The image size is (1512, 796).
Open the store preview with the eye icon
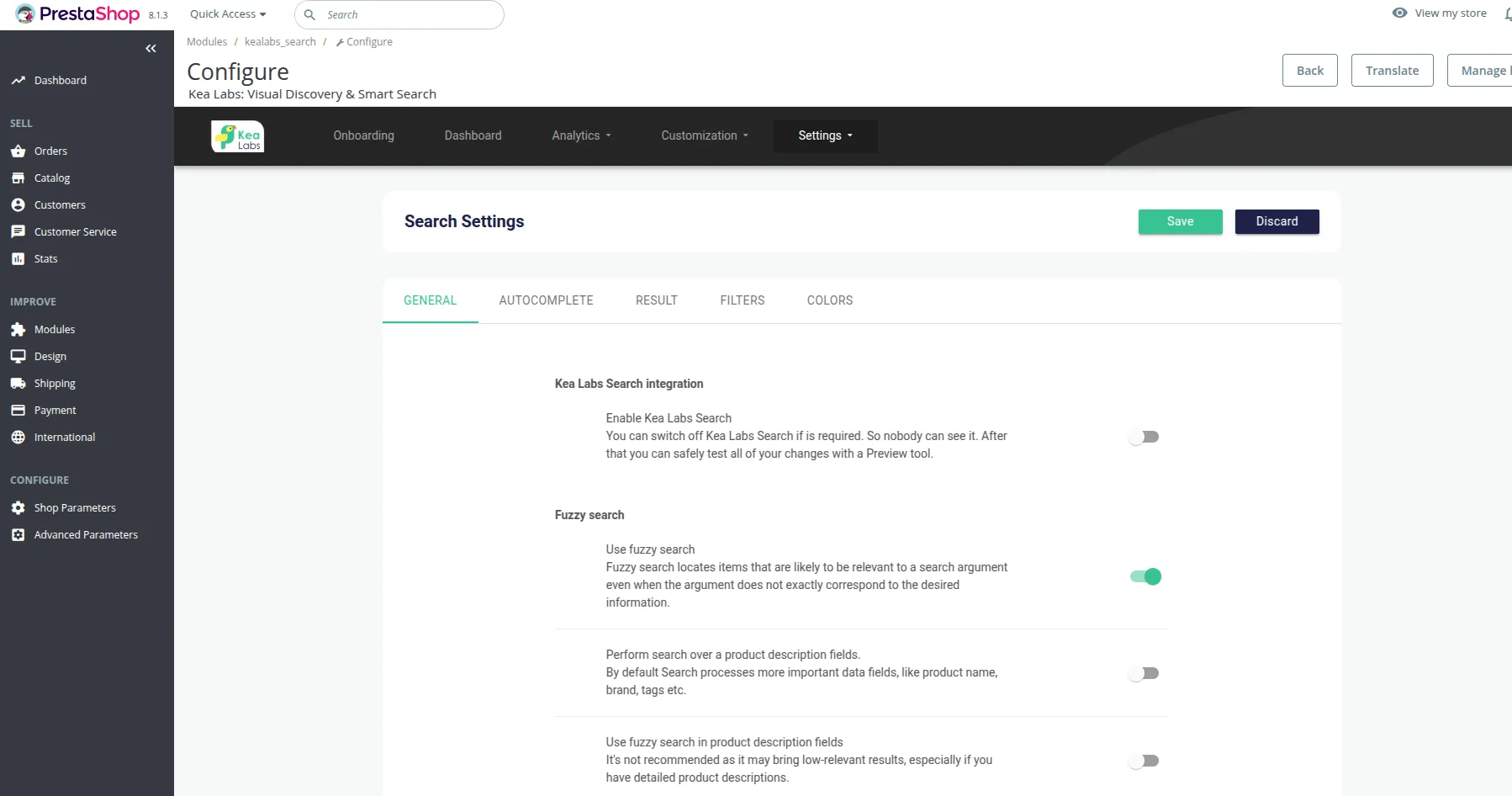(x=1398, y=13)
